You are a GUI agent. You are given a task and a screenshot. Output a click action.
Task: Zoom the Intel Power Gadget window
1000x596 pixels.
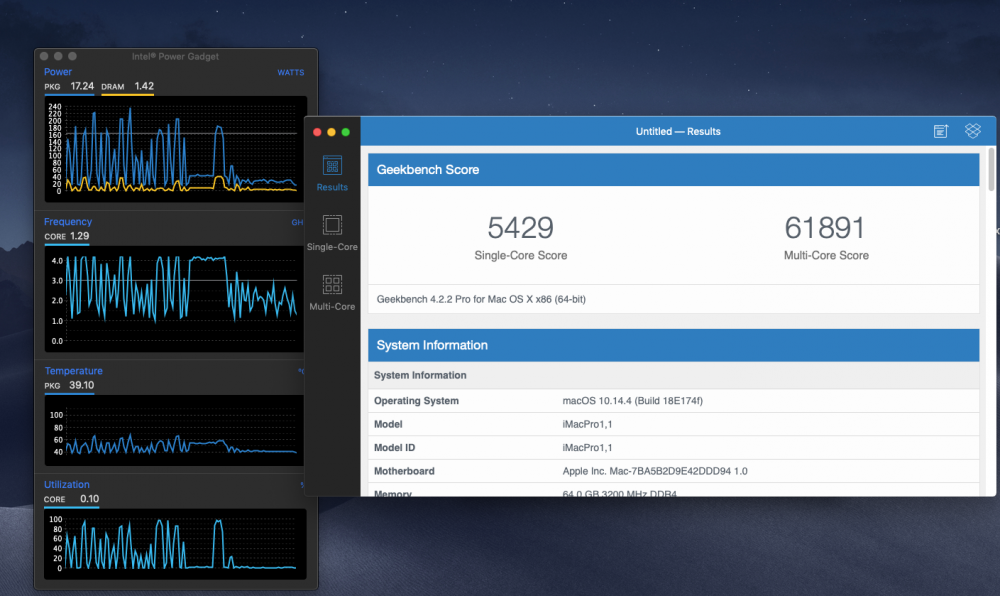point(72,56)
